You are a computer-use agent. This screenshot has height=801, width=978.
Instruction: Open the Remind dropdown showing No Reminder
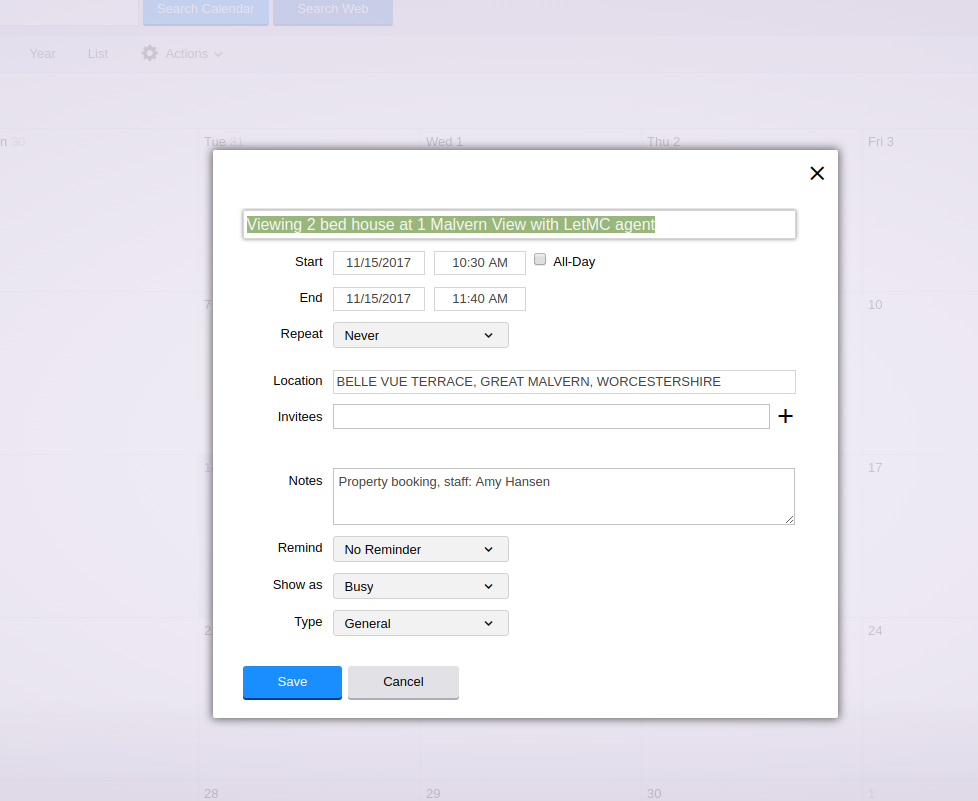pyautogui.click(x=420, y=549)
